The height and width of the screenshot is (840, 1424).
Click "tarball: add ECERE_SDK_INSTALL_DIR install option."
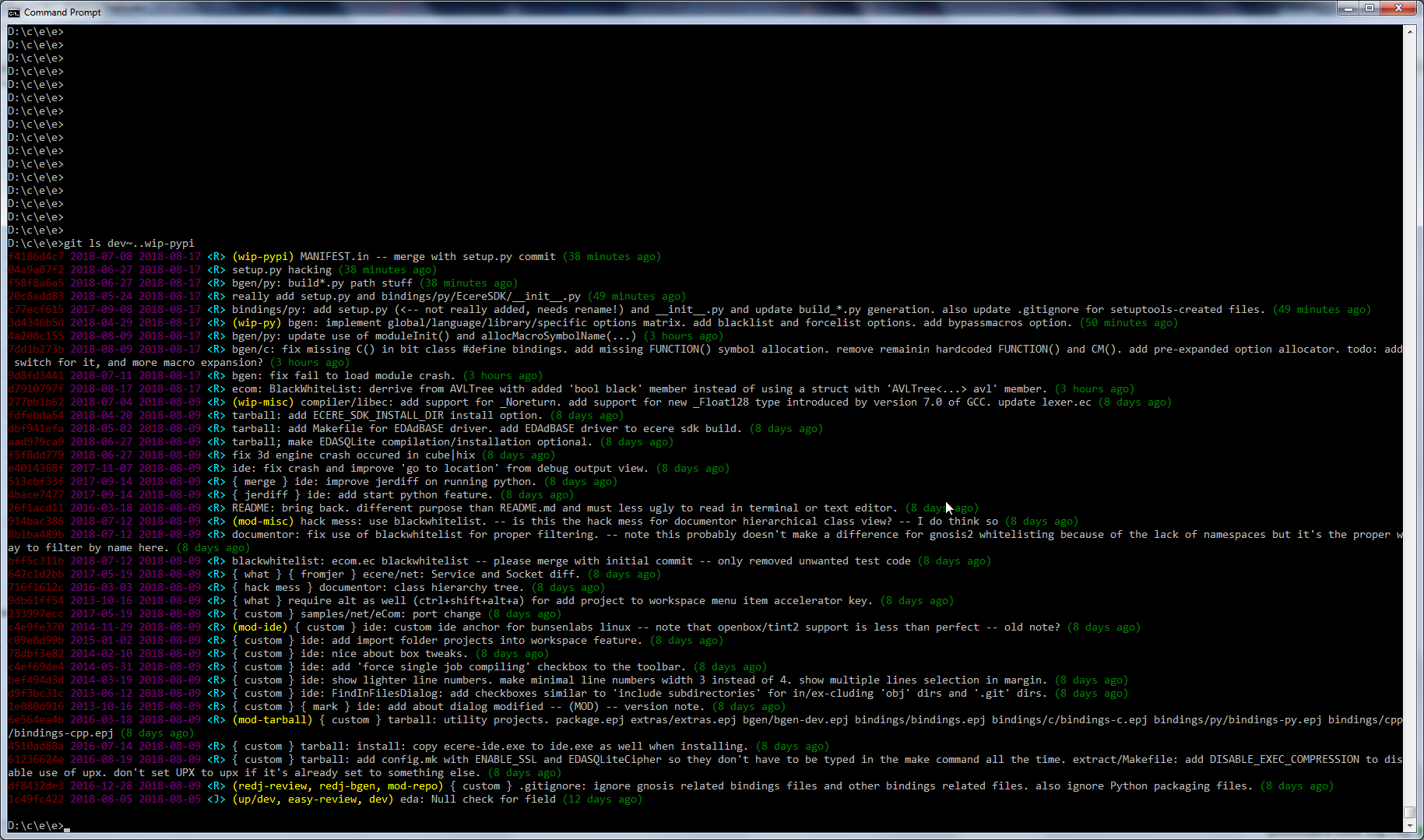click(388, 415)
